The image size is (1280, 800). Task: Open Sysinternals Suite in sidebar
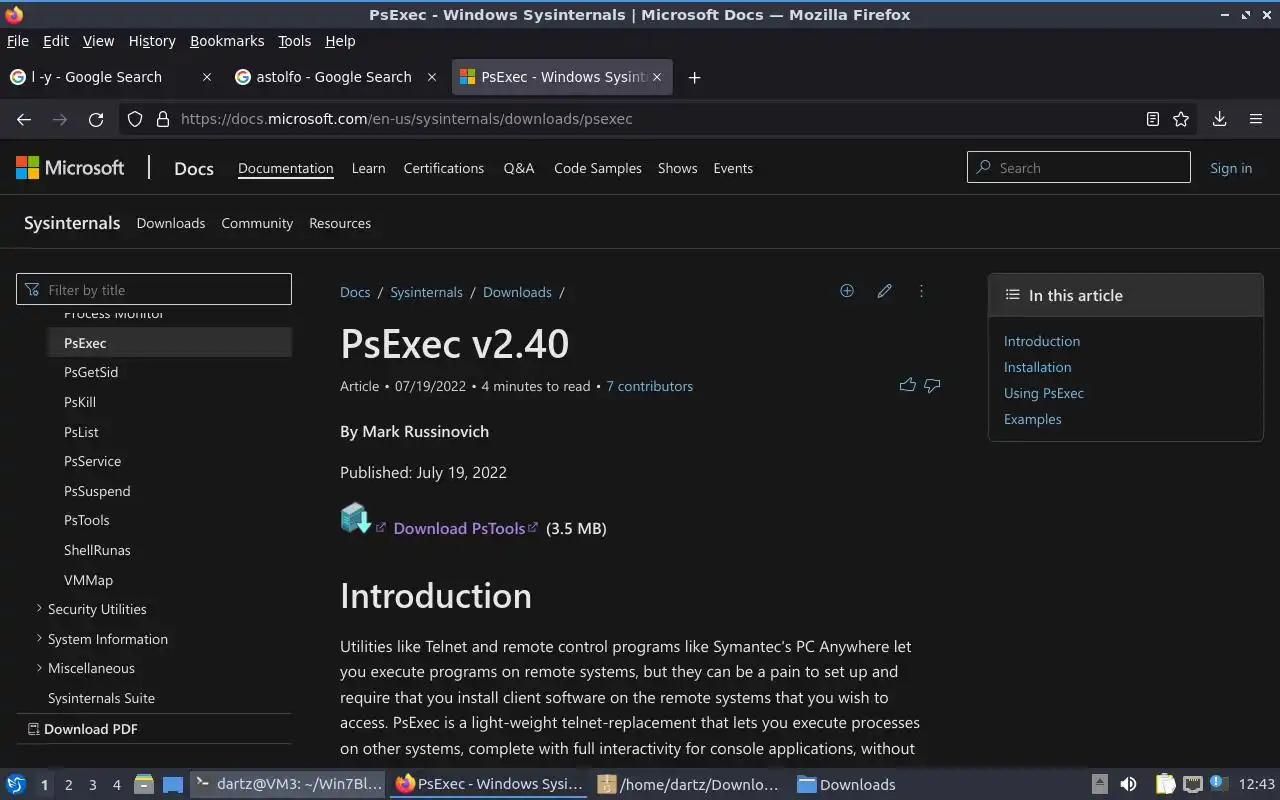101,698
